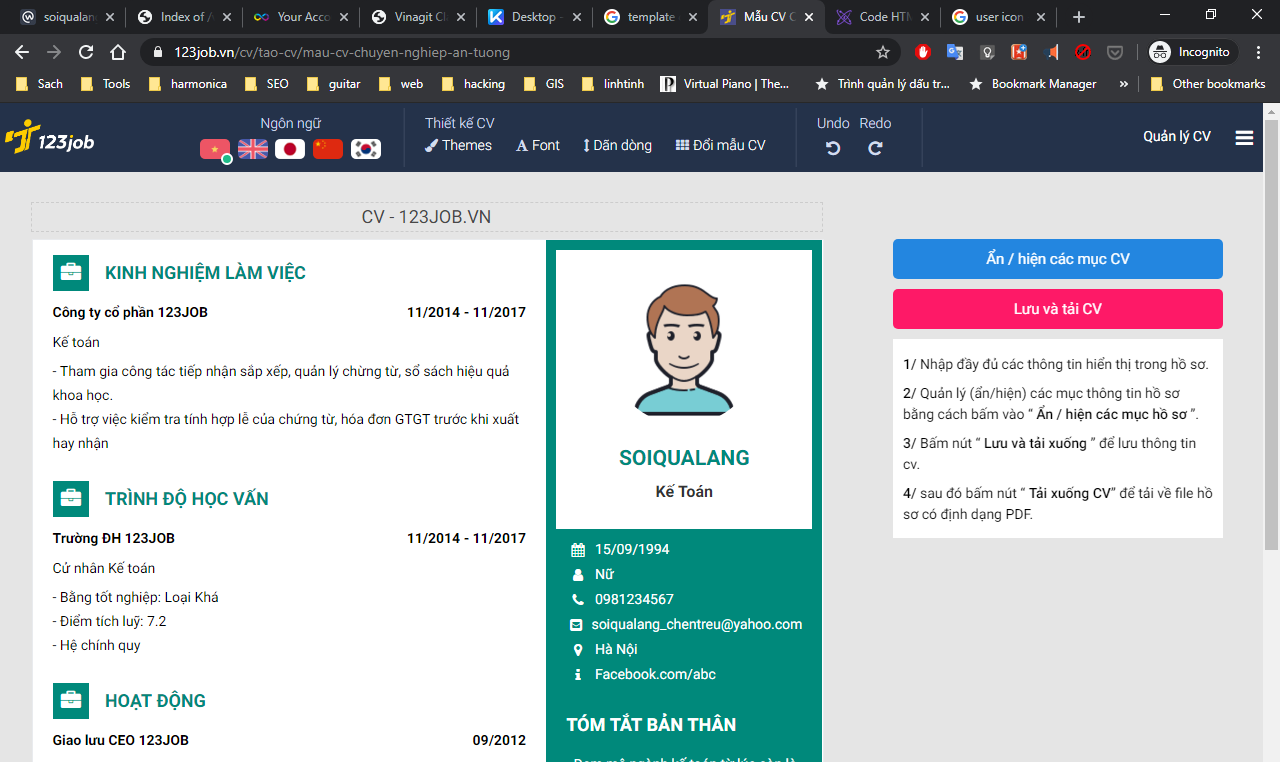
Task: Choose the Japanese flag language
Action: point(290,149)
